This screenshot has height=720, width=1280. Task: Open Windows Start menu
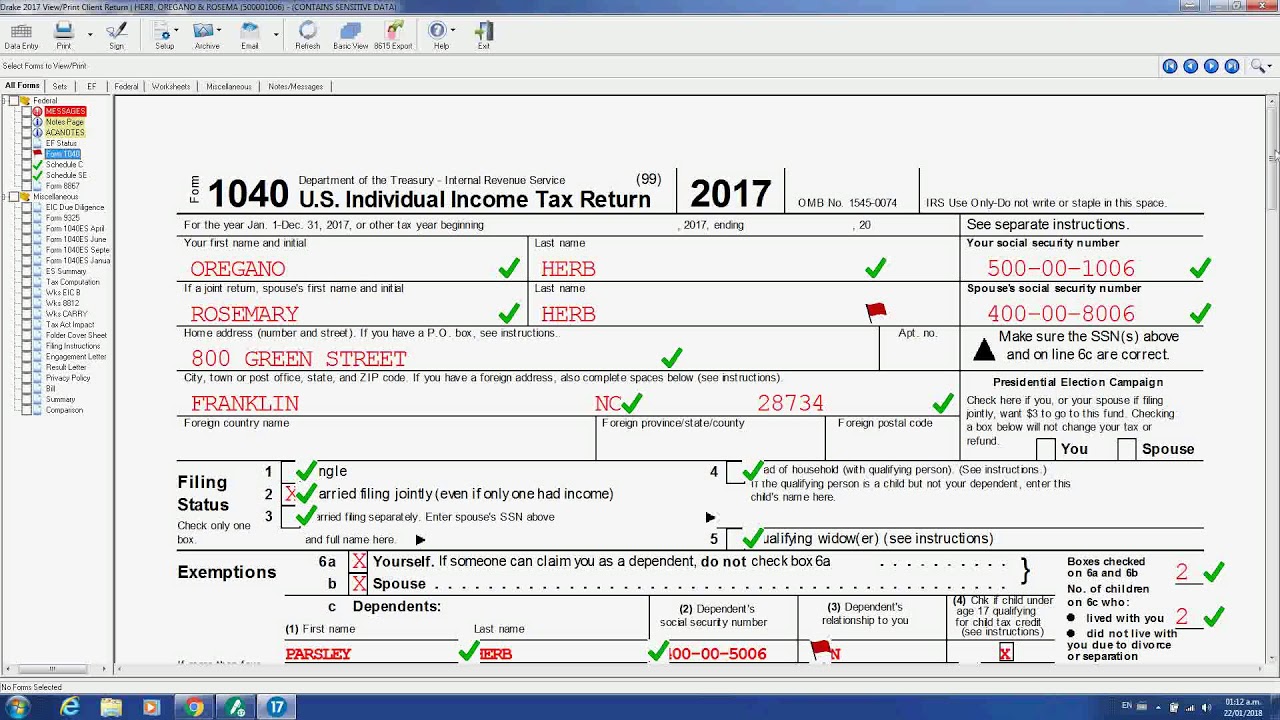tap(18, 707)
